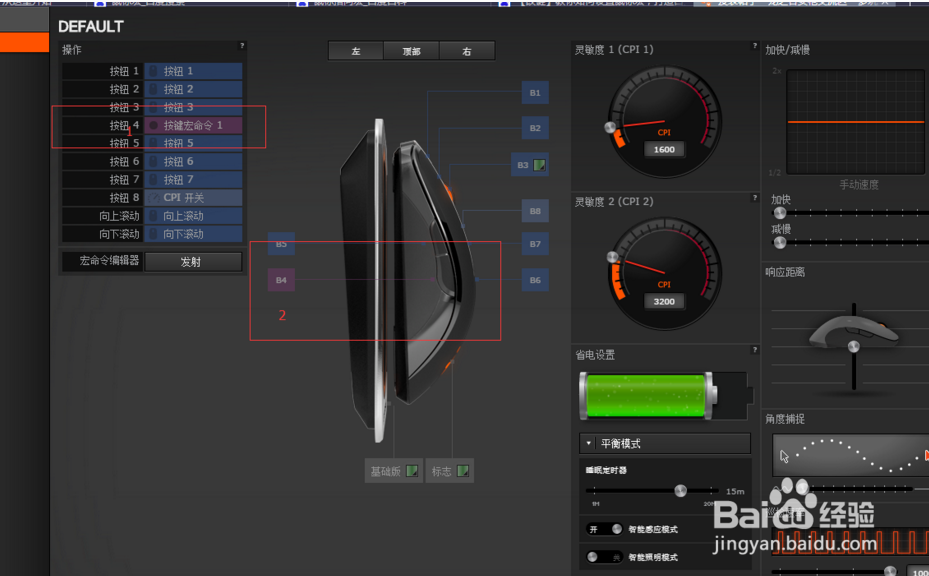This screenshot has width=929, height=576.
Task: Open help for 灵敏度 1 (CPI 1)
Action: (x=754, y=46)
